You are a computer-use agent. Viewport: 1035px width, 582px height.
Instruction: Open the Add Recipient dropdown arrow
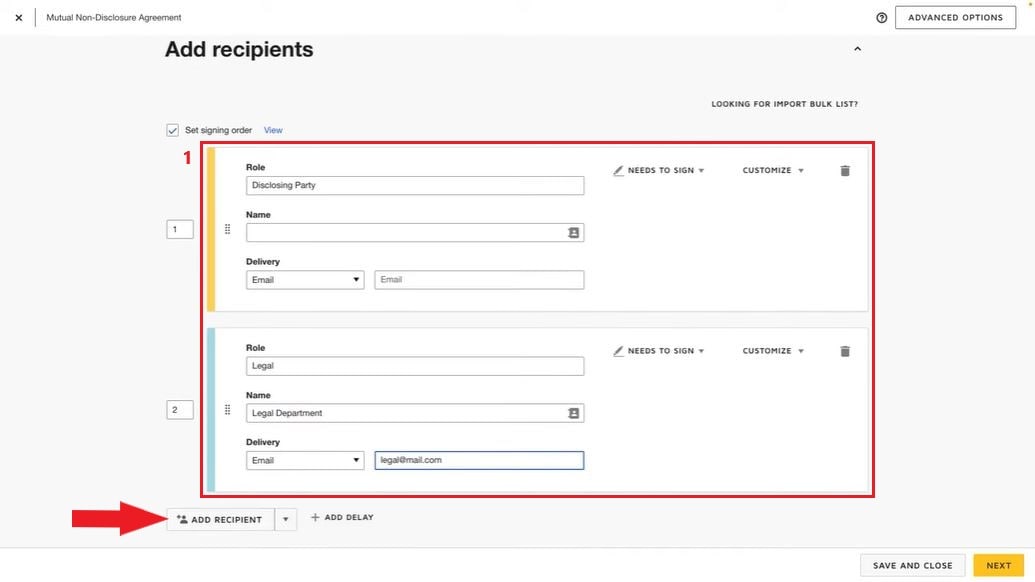coord(285,520)
